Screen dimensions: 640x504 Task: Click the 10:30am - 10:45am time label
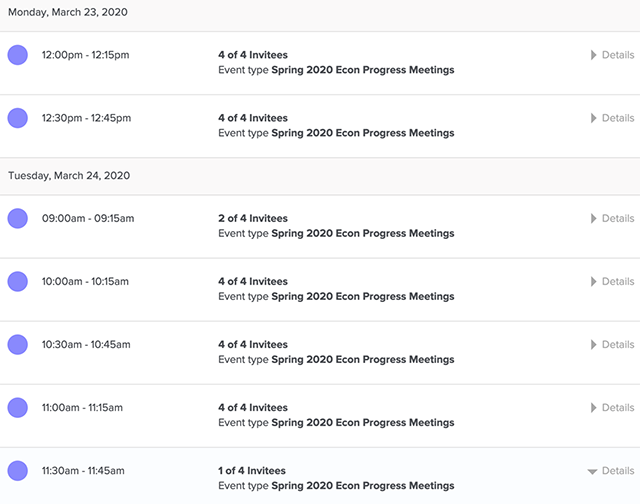pos(86,344)
